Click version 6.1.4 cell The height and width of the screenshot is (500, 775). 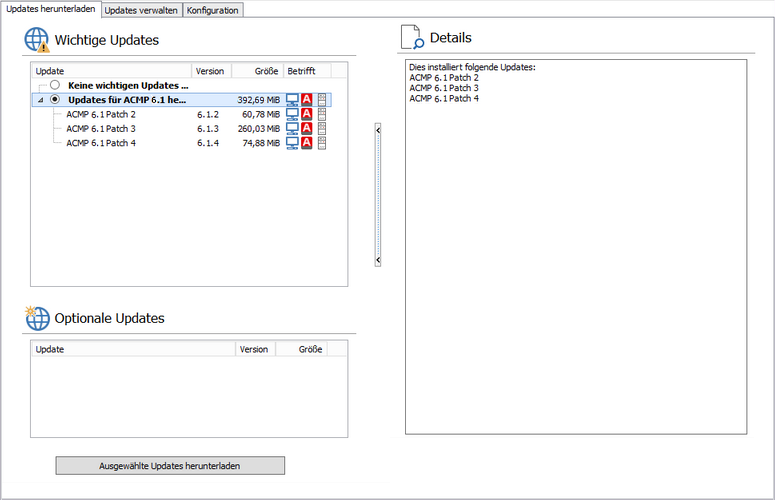click(x=208, y=143)
